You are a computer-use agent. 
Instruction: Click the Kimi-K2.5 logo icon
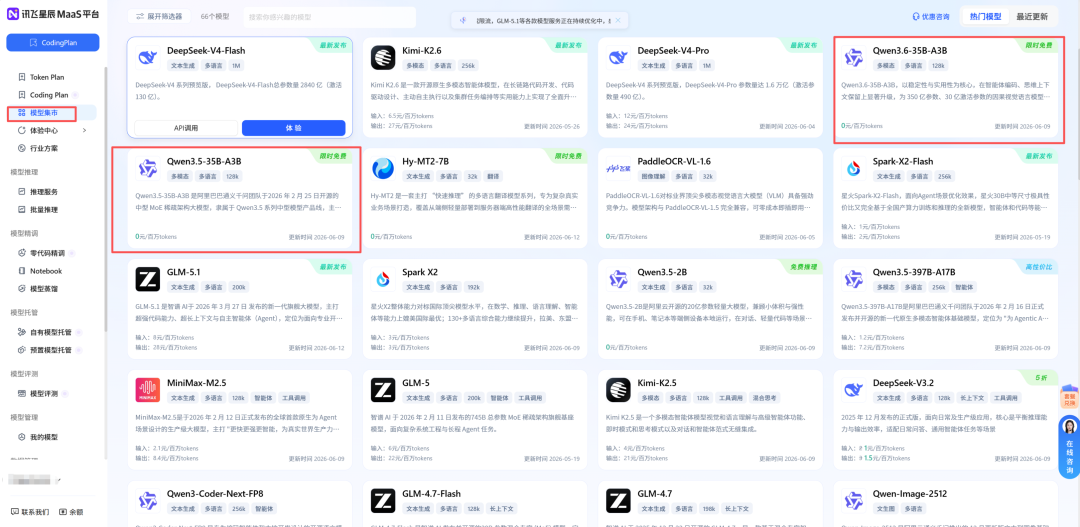(x=619, y=390)
